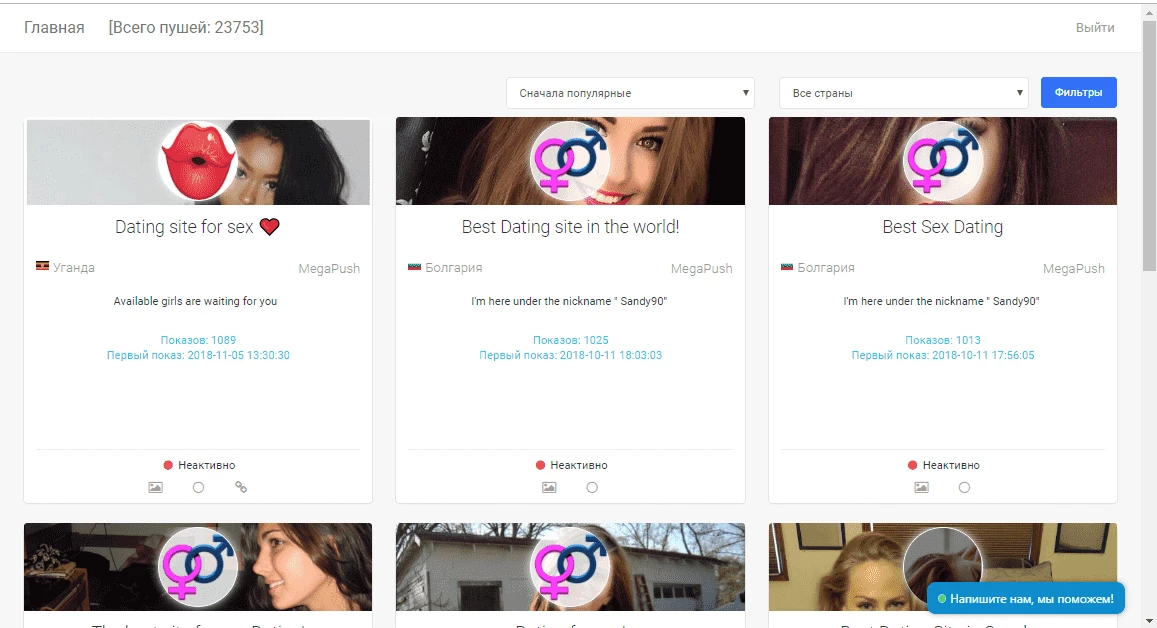
Task: Click circle icon on Best Dating site in the world card
Action: pos(592,487)
